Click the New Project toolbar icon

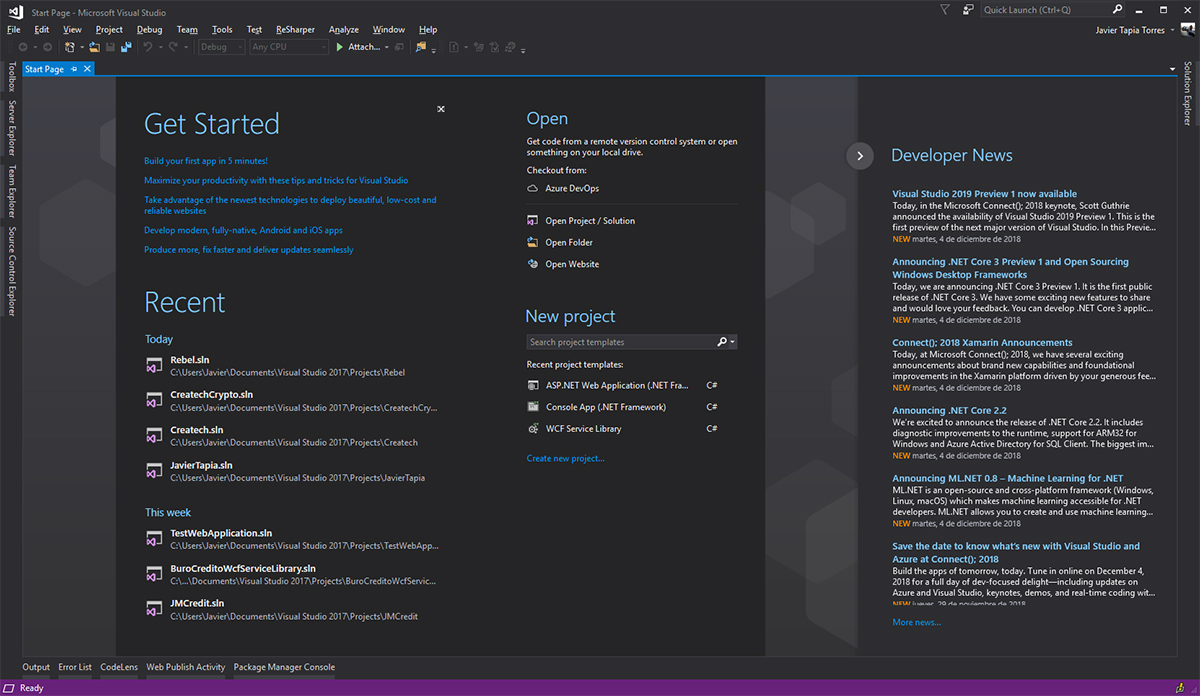[70, 47]
